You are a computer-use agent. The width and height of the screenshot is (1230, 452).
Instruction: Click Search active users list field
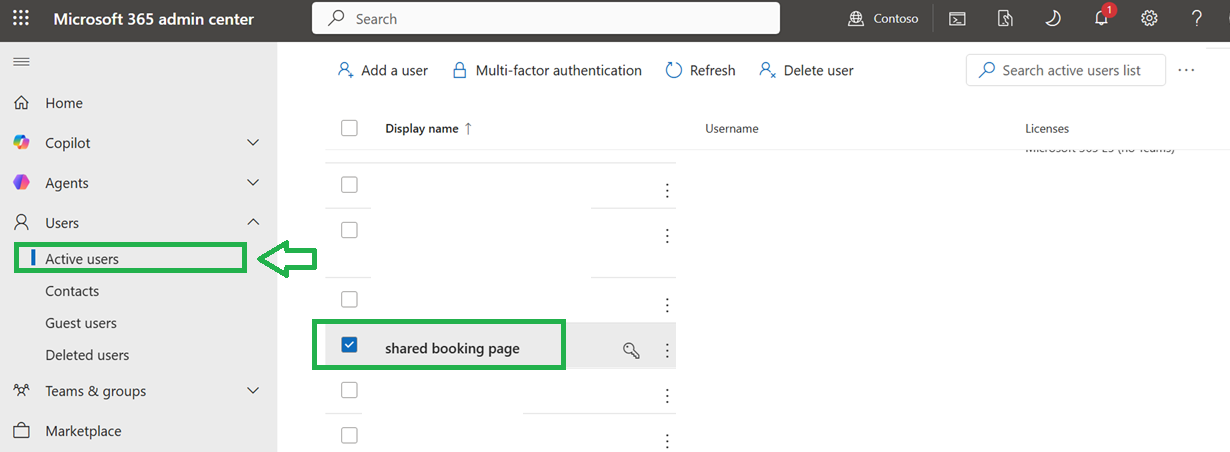[1066, 70]
